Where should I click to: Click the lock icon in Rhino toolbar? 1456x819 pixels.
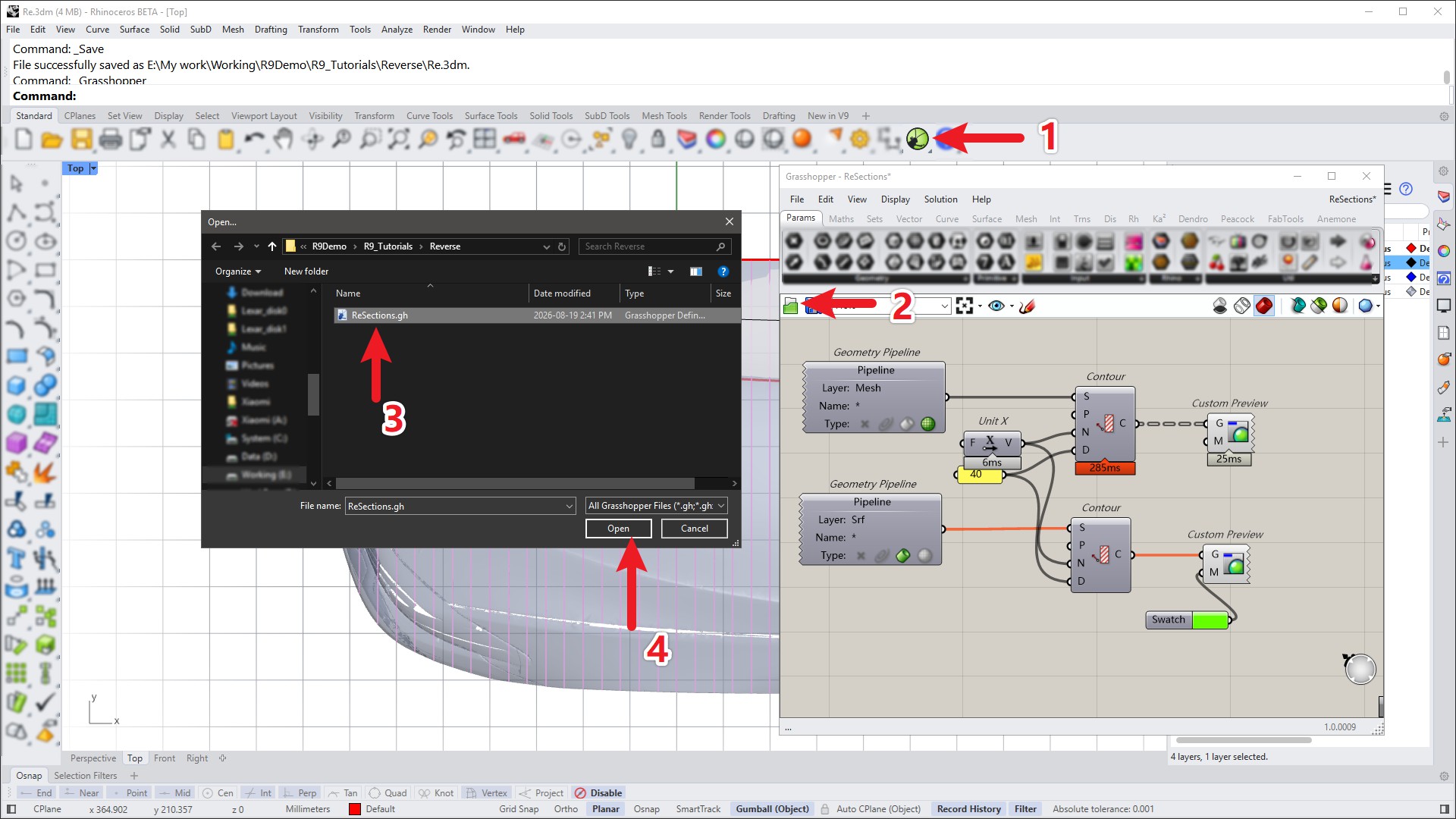click(657, 139)
